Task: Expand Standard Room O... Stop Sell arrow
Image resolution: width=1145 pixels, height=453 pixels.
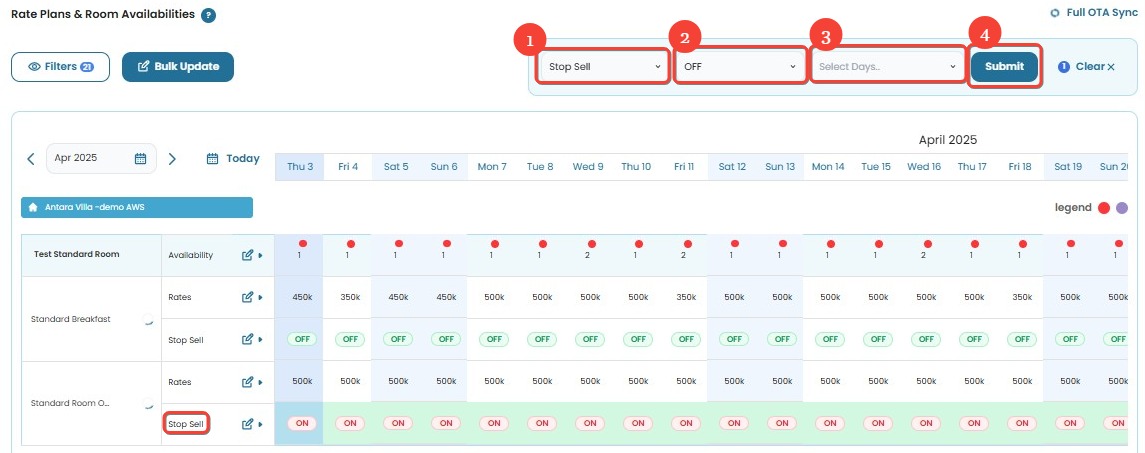Action: tap(261, 425)
